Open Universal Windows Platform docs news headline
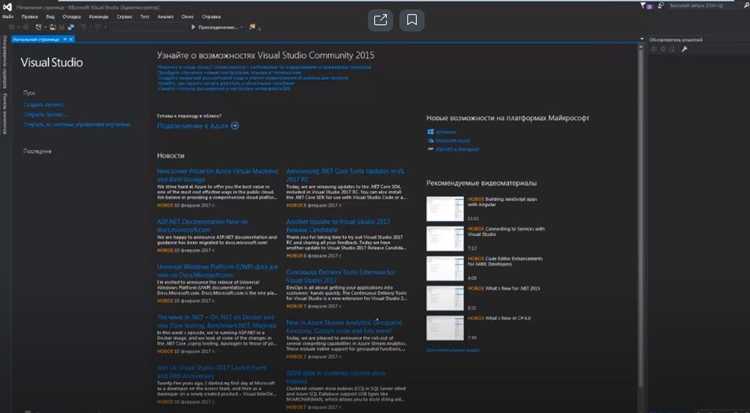The image size is (750, 413). tap(217, 270)
